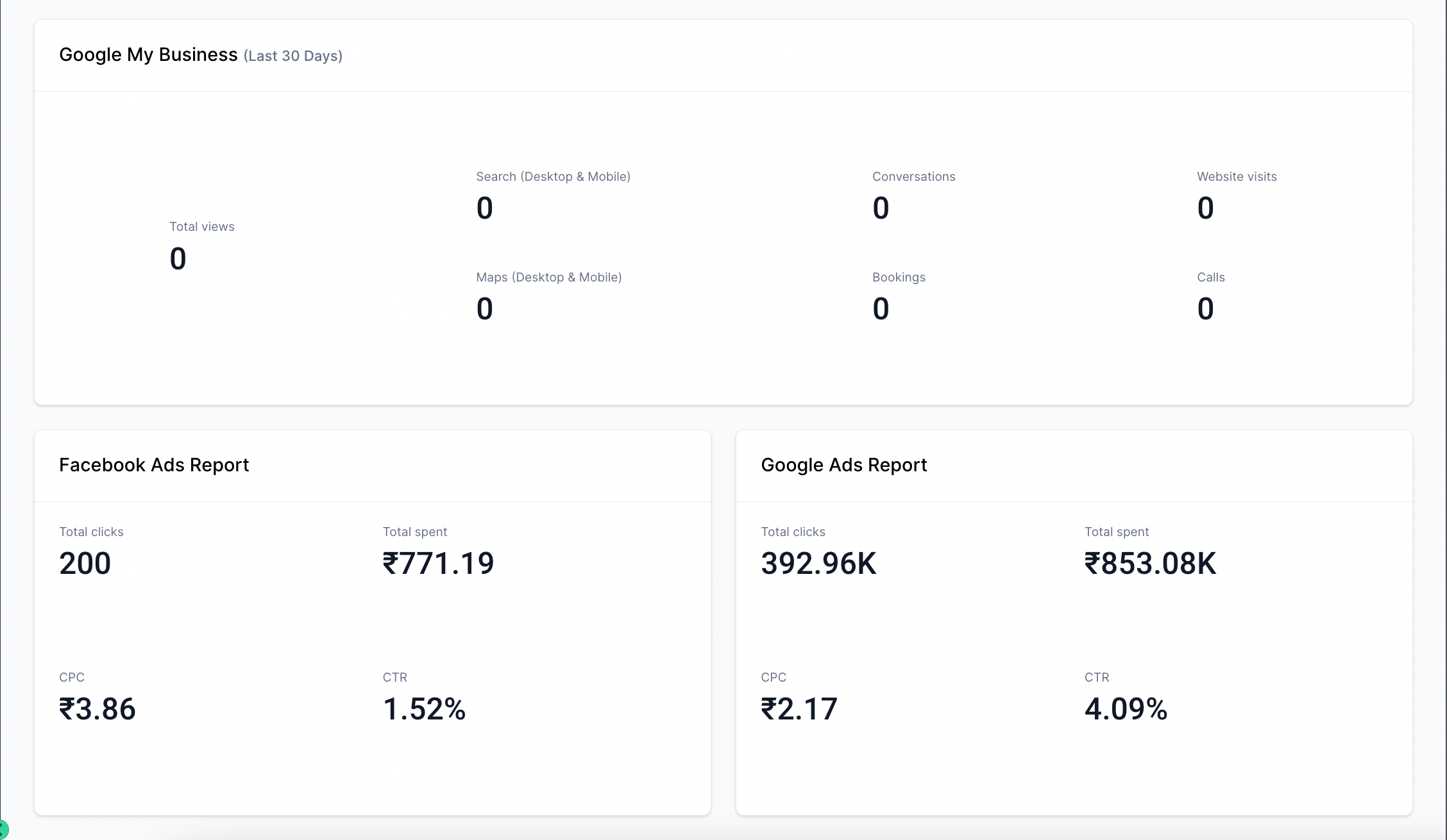The height and width of the screenshot is (840, 1447).
Task: Select the 4.09% CTR value
Action: click(x=1126, y=709)
